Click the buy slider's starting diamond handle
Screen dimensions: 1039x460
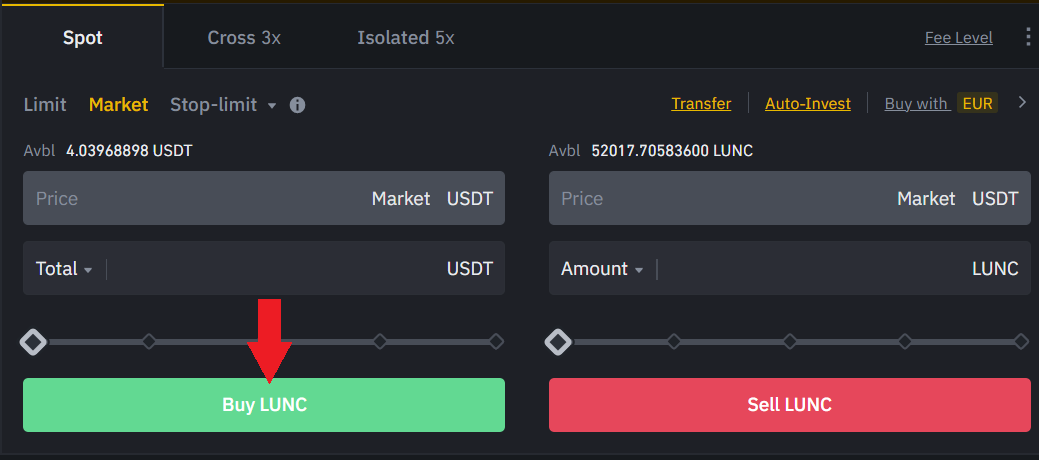[33, 342]
